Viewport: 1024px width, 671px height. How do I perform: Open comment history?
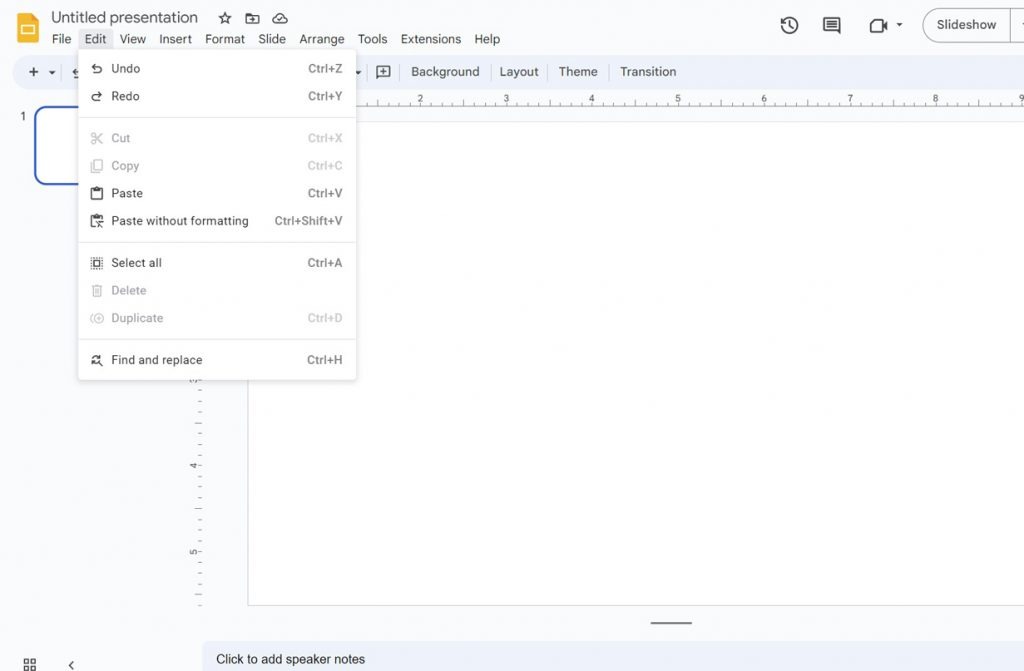tap(830, 26)
